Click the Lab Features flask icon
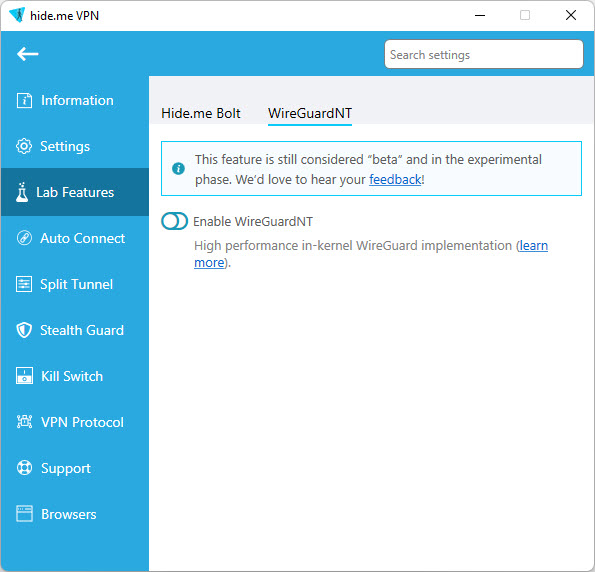This screenshot has width=595, height=572. click(x=22, y=192)
